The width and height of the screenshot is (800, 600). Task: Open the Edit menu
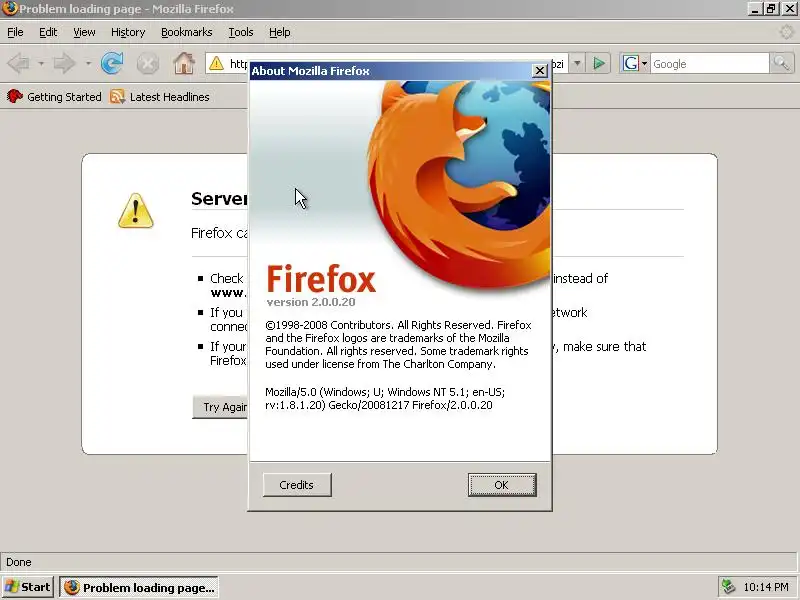point(48,32)
